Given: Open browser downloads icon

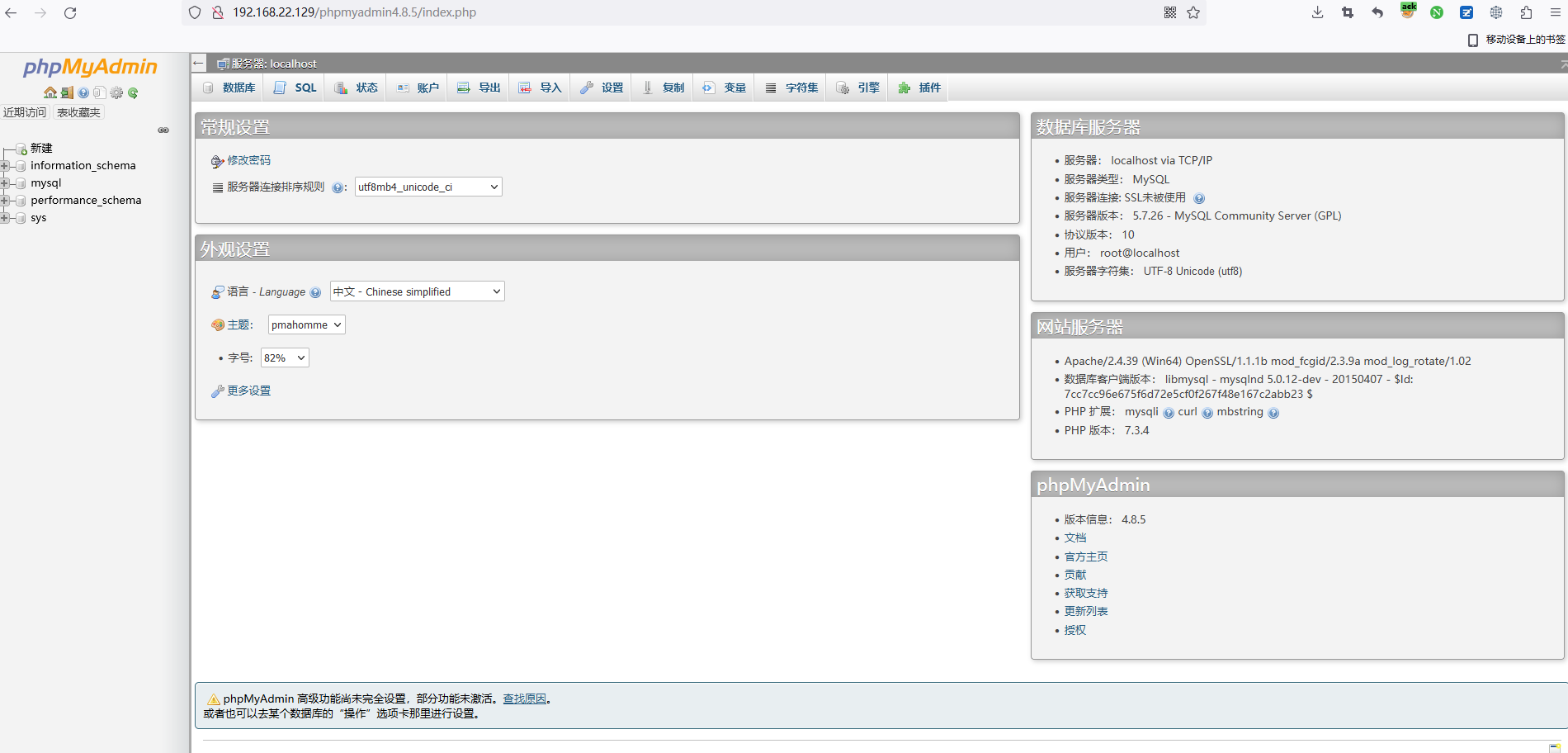Looking at the screenshot, I should point(1317,12).
